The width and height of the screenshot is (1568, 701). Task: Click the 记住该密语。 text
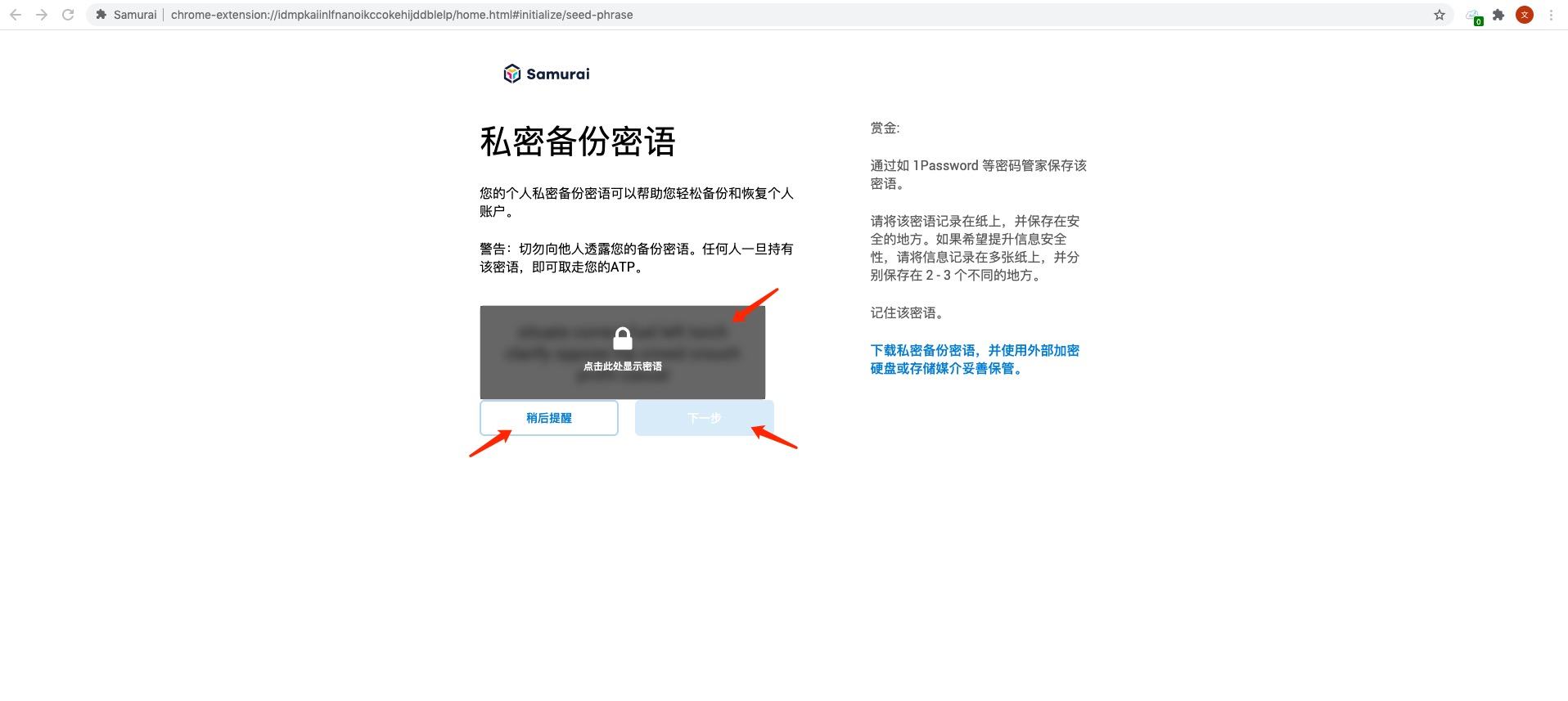[x=908, y=312]
